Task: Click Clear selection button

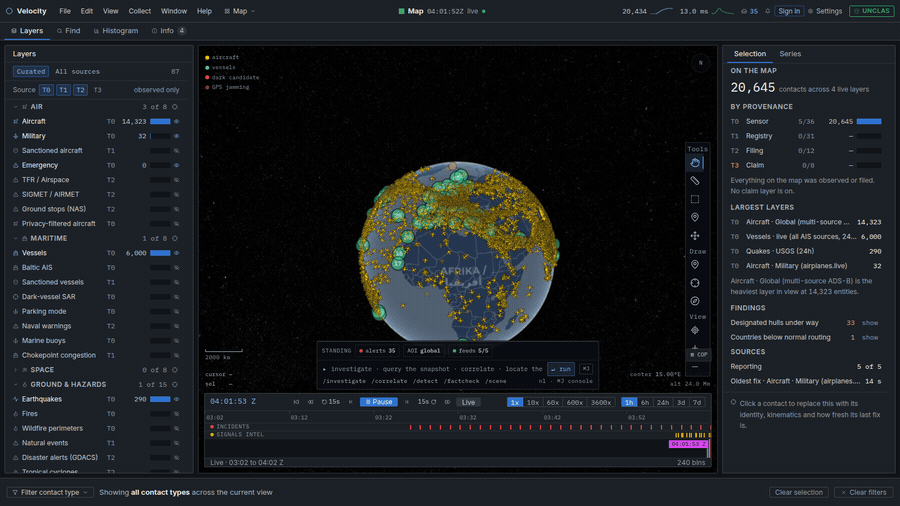Action: [798, 492]
